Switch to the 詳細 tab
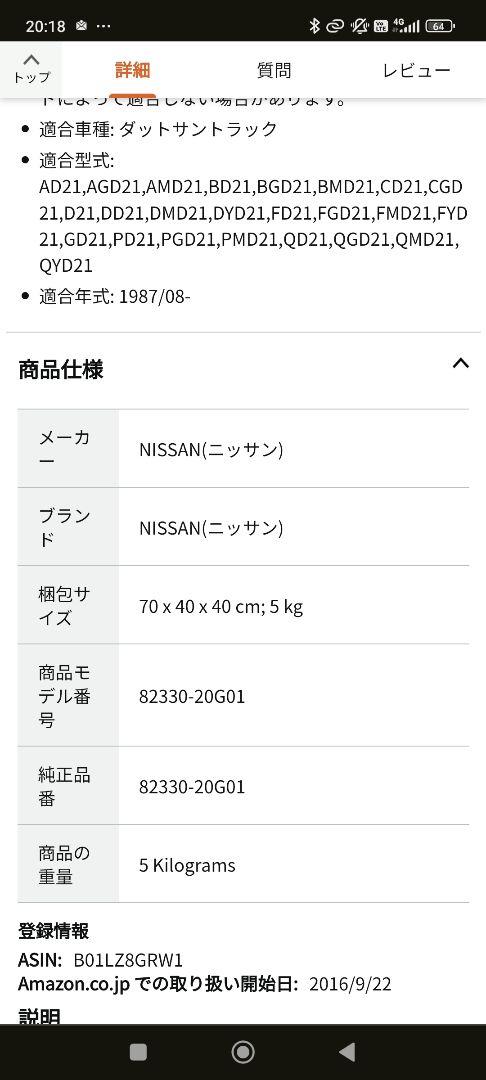486x1080 pixels. (132, 70)
